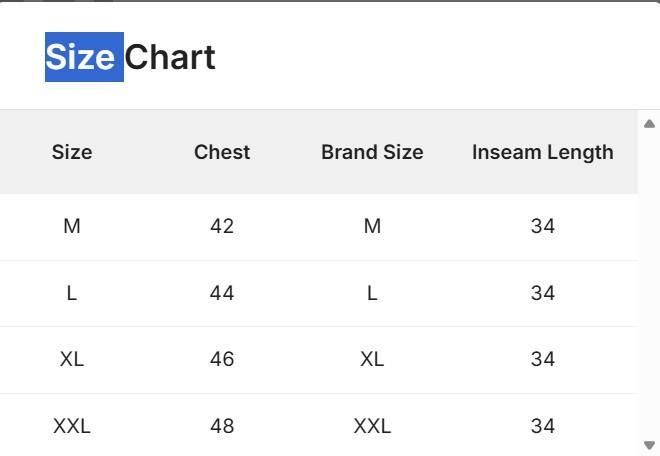Click the inseam length 34 in the M row
This screenshot has width=660, height=456.
[543, 226]
